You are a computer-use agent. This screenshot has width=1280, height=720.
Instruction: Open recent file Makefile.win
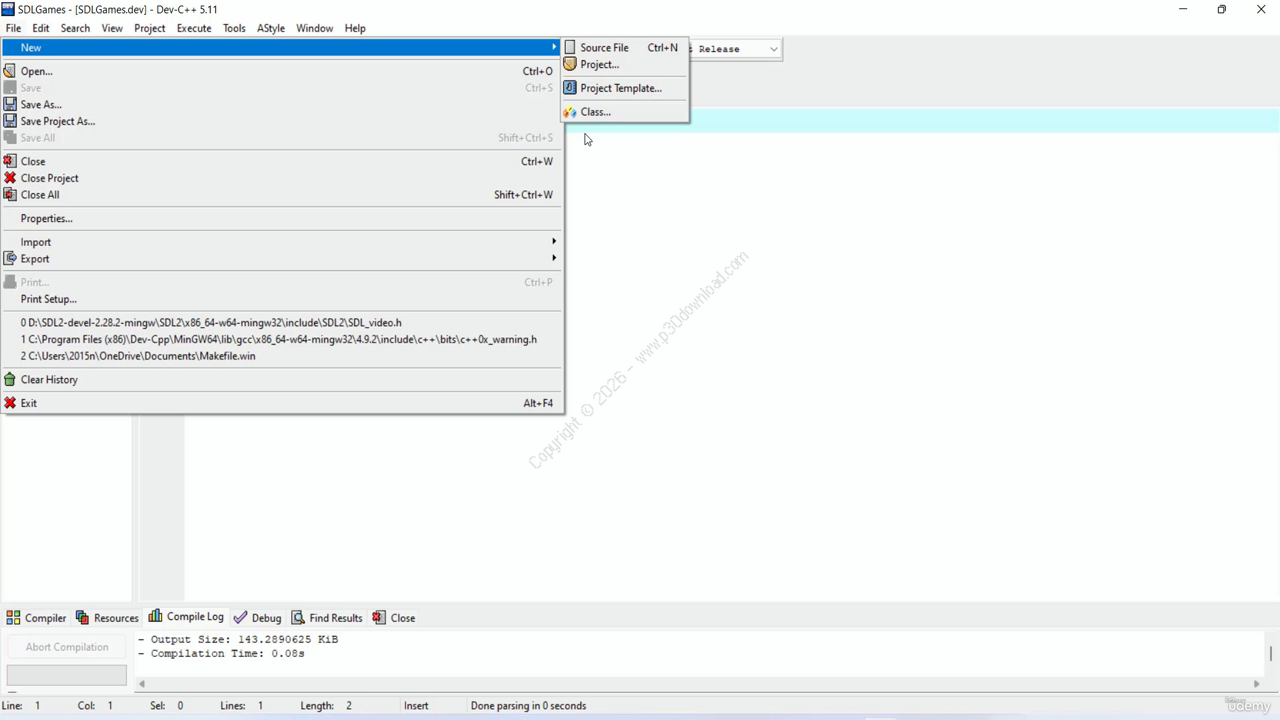281,356
